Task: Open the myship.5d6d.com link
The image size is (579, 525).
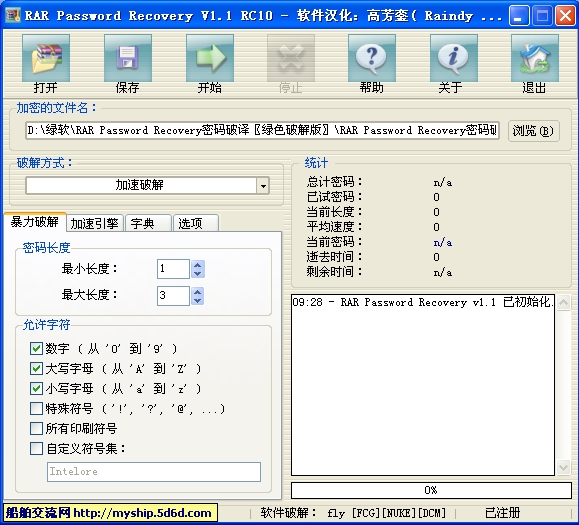Action: 110,513
